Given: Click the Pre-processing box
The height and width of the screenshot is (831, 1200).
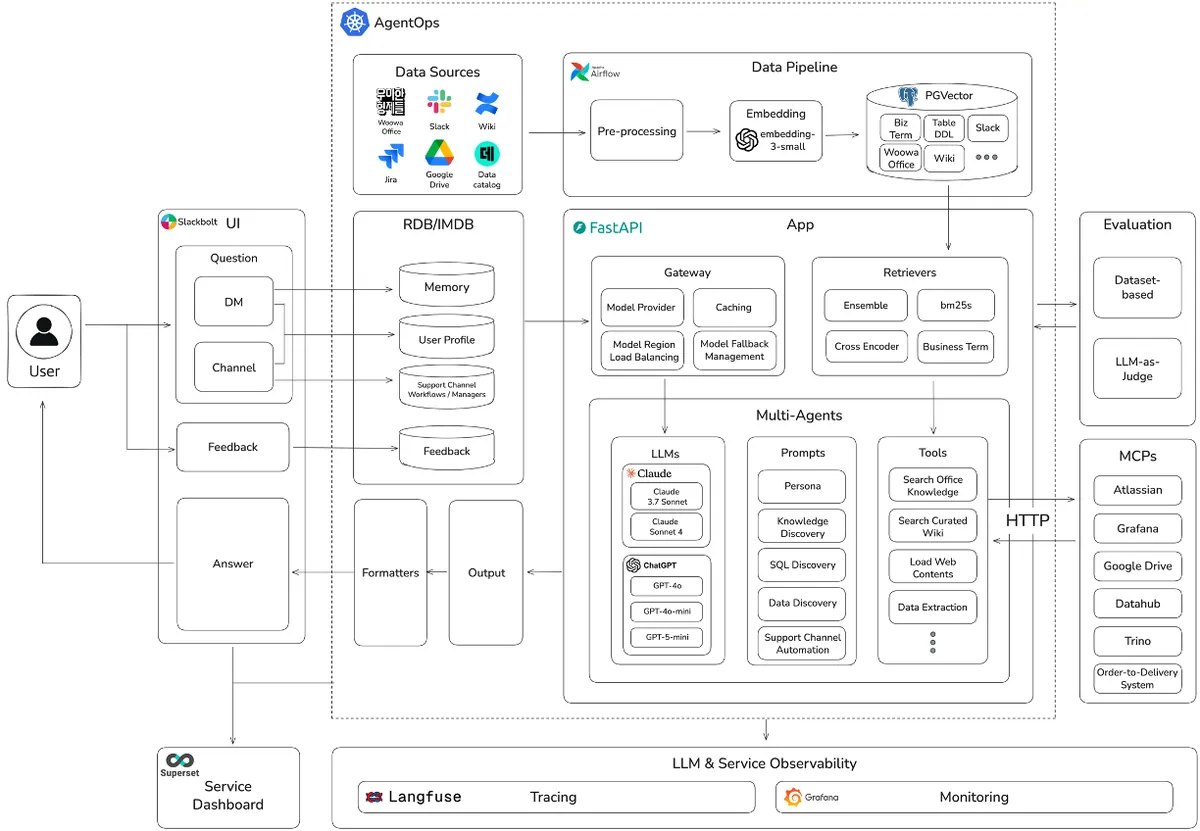Looking at the screenshot, I should click(636, 130).
